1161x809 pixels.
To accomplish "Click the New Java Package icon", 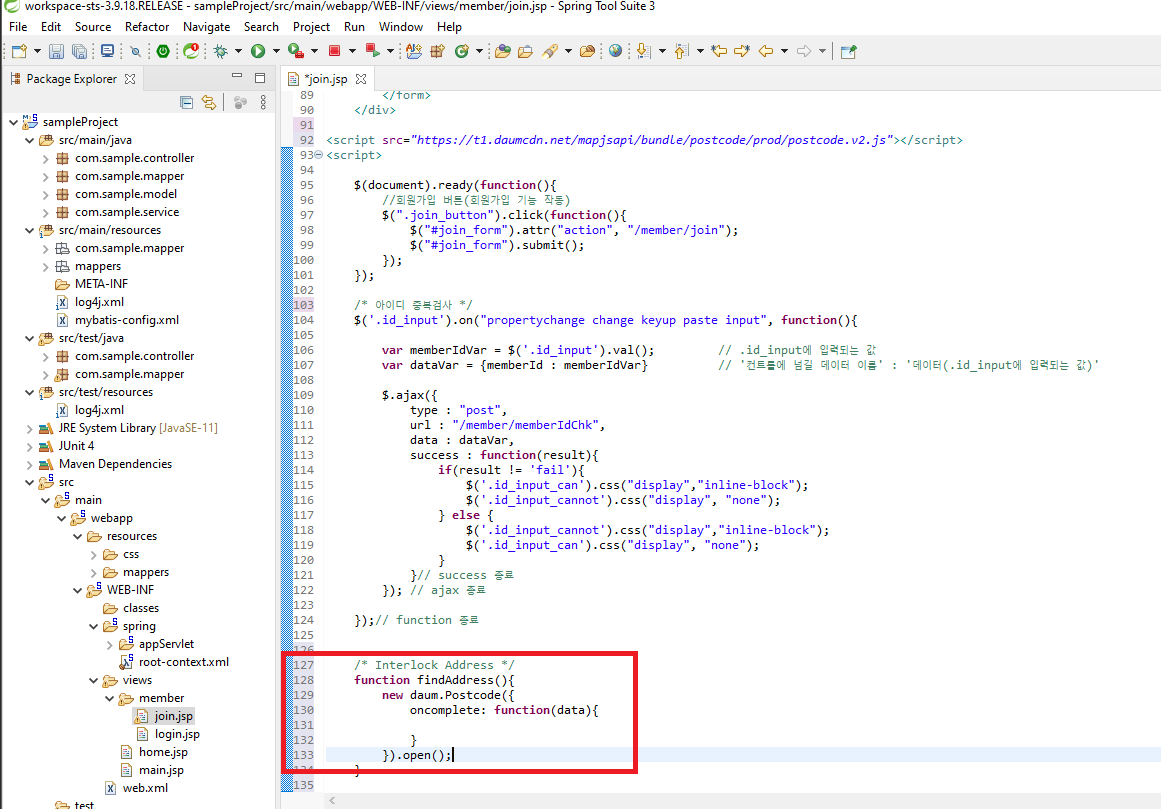I will [438, 51].
